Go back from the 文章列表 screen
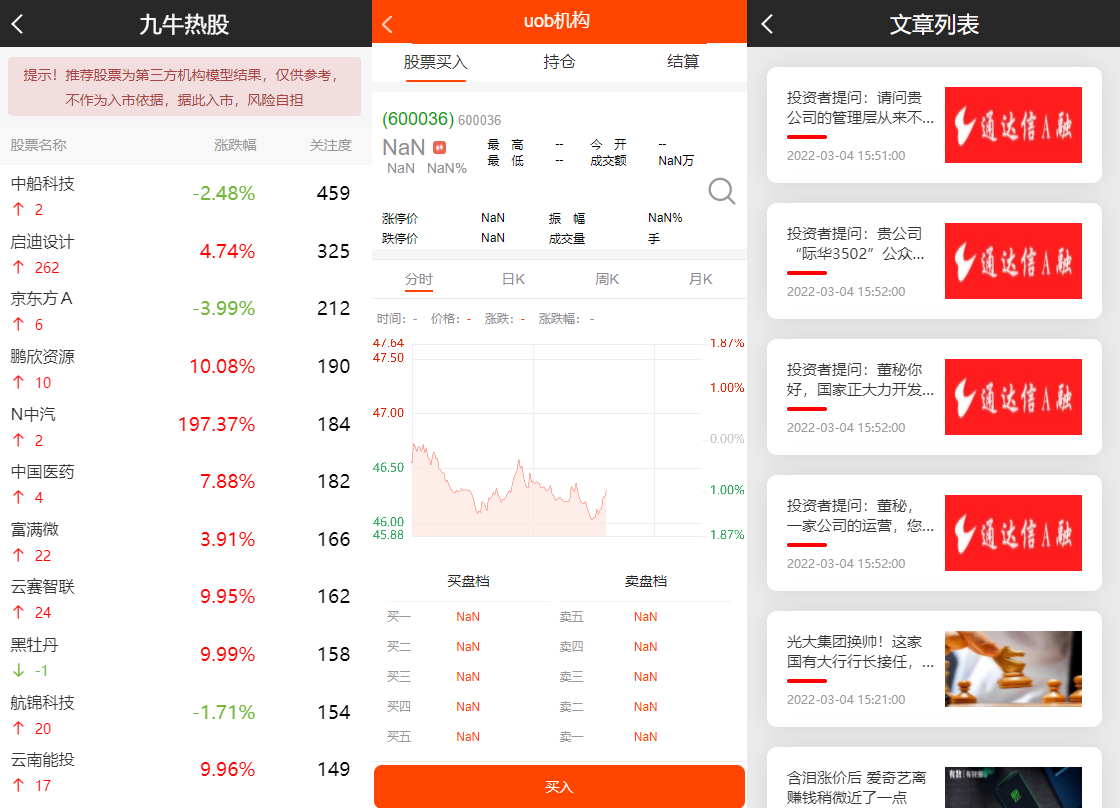This screenshot has width=1120, height=808. click(766, 24)
